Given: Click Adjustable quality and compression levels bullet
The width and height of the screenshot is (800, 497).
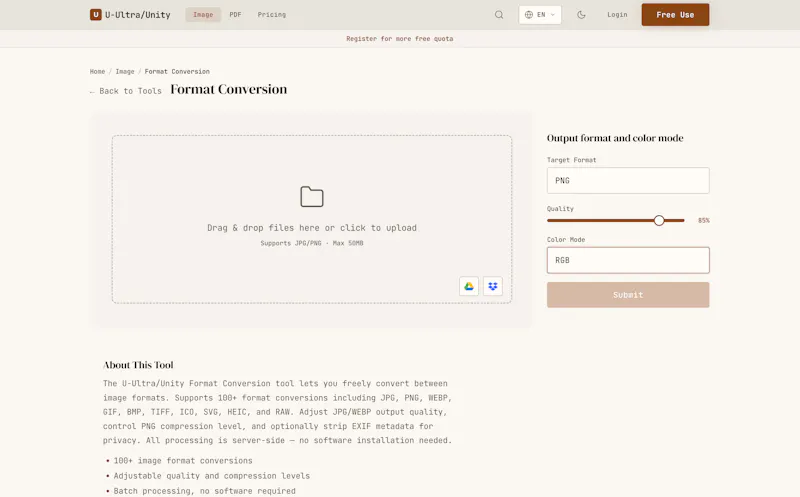Looking at the screenshot, I should click(212, 476).
